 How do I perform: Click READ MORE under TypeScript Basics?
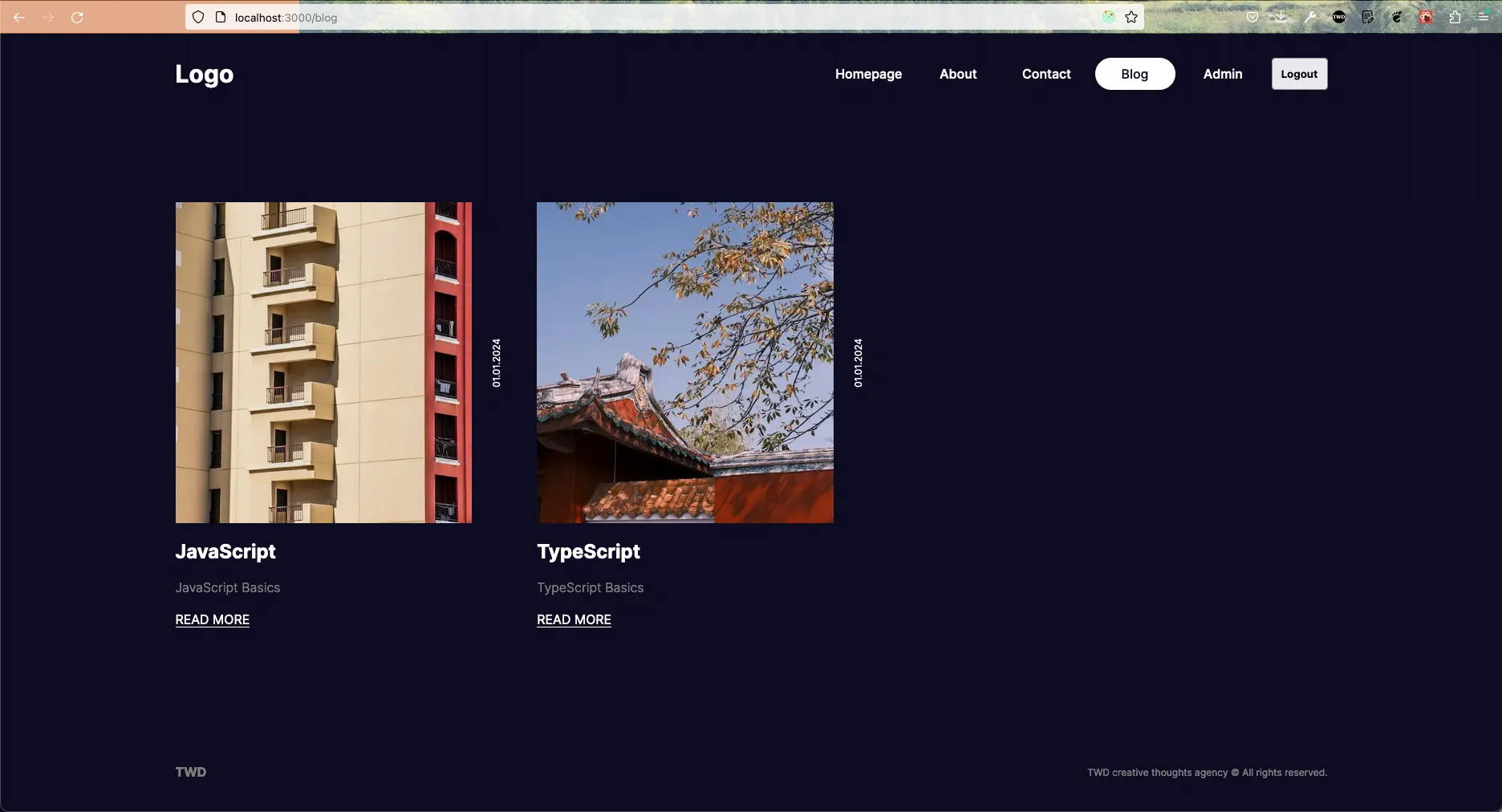coord(574,619)
